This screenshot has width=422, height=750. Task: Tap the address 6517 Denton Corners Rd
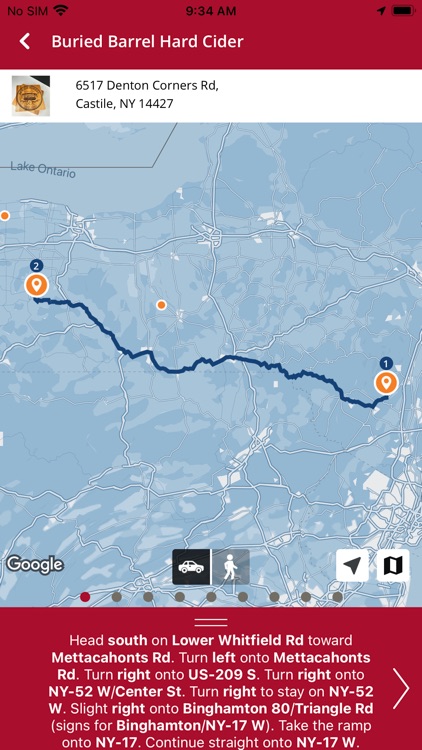pos(147,86)
